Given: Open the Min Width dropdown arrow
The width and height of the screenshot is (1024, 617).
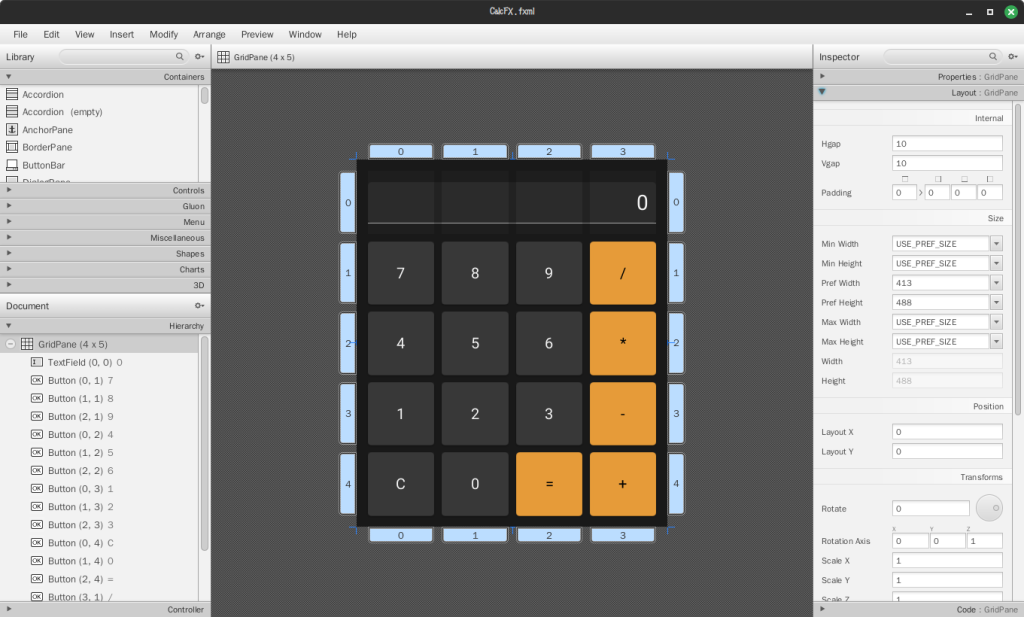Looking at the screenshot, I should coord(997,244).
